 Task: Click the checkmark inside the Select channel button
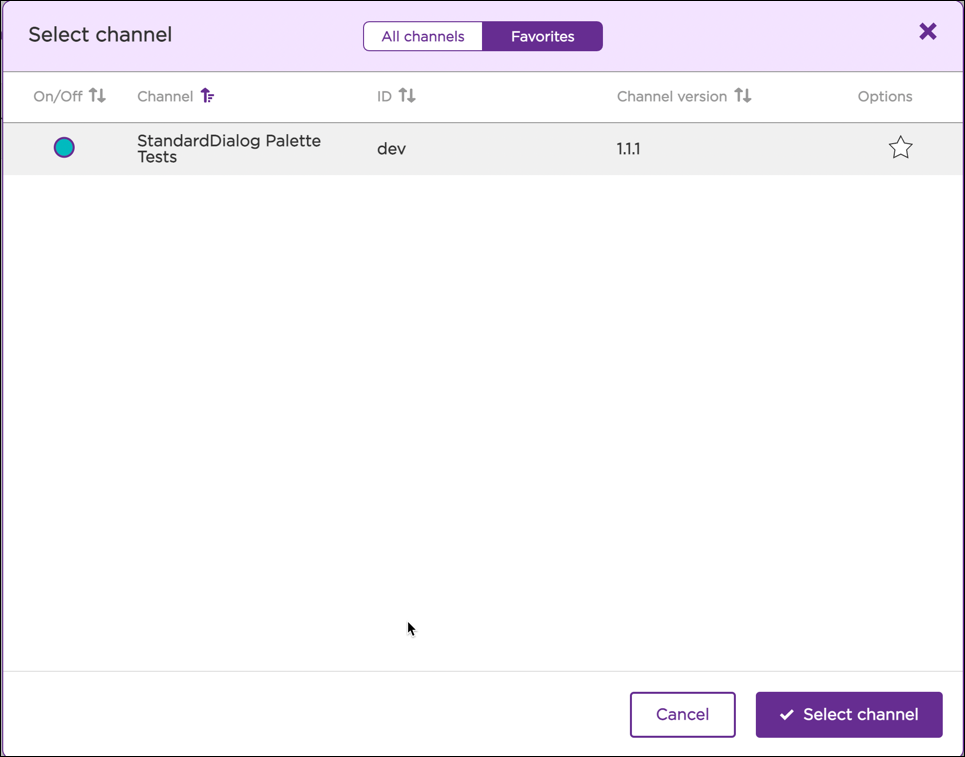[785, 714]
